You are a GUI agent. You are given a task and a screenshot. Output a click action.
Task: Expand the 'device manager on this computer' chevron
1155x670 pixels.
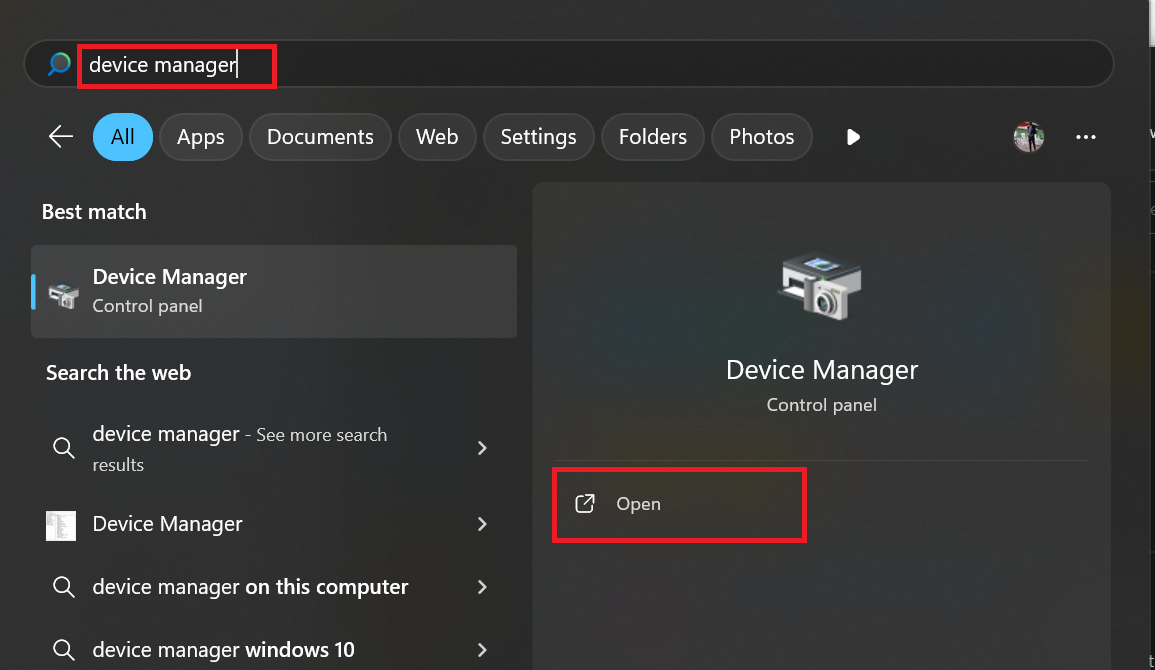[x=482, y=587]
